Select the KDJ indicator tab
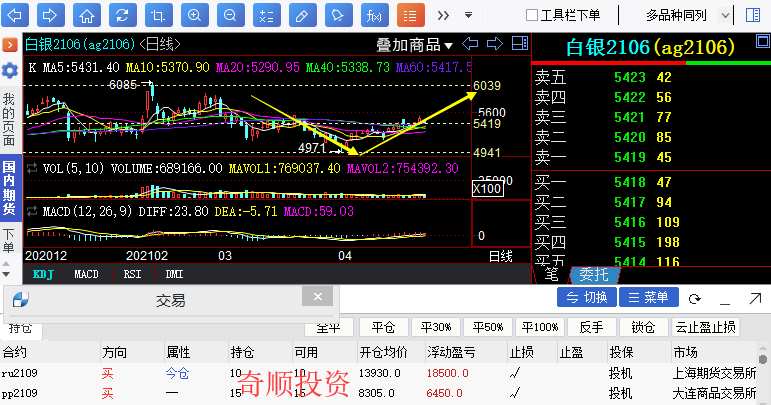Image resolution: width=771 pixels, height=405 pixels. (x=43, y=274)
